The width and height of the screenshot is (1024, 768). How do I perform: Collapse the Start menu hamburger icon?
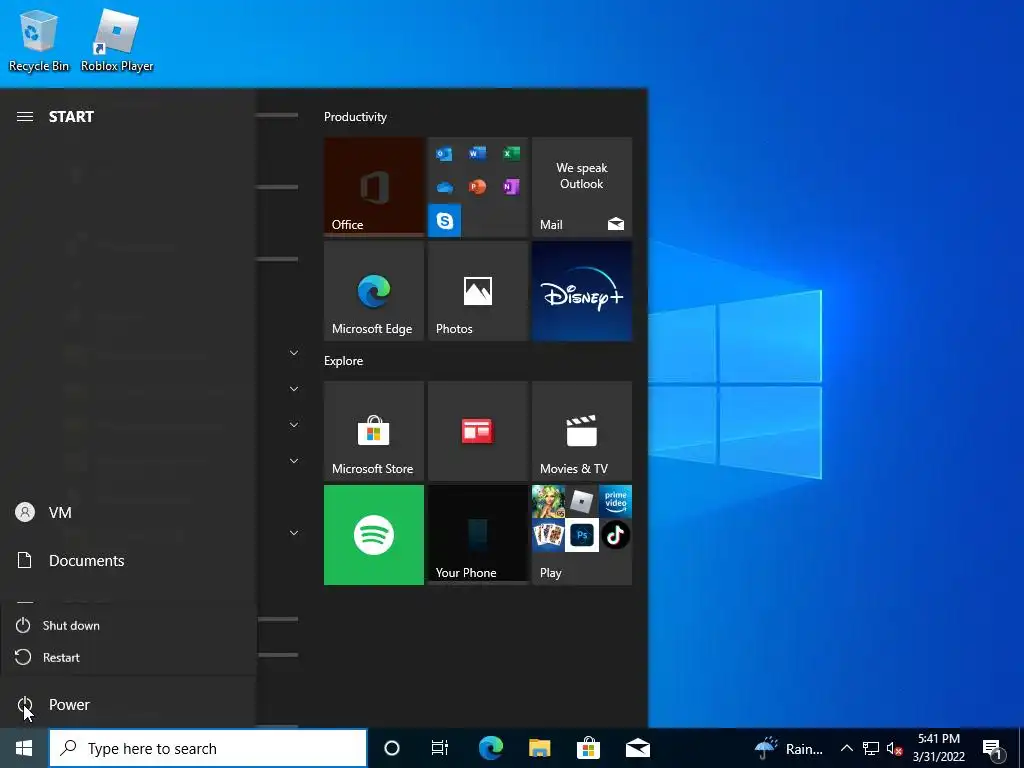tap(25, 117)
